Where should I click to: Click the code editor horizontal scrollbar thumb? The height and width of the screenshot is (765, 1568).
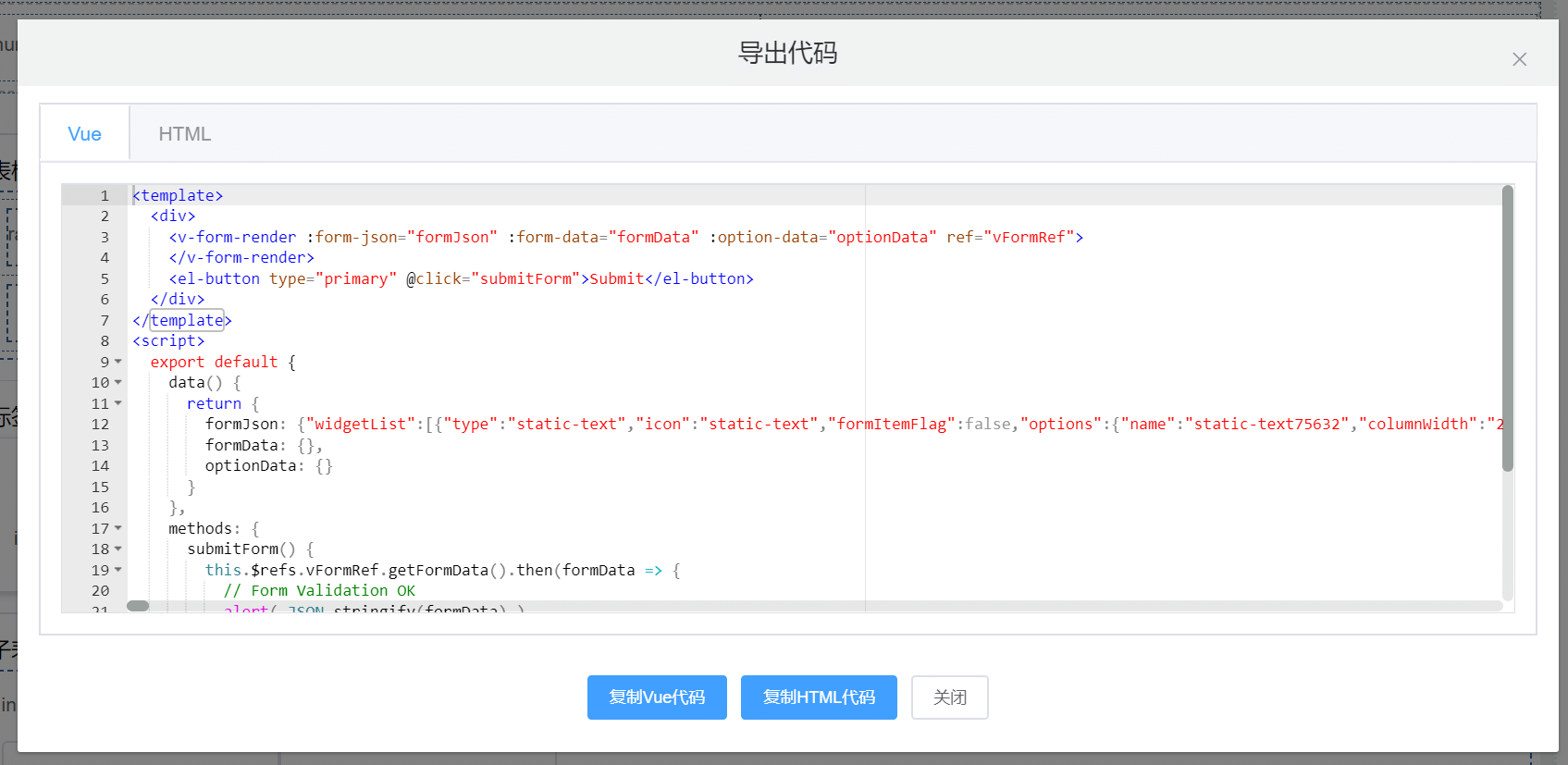(138, 606)
